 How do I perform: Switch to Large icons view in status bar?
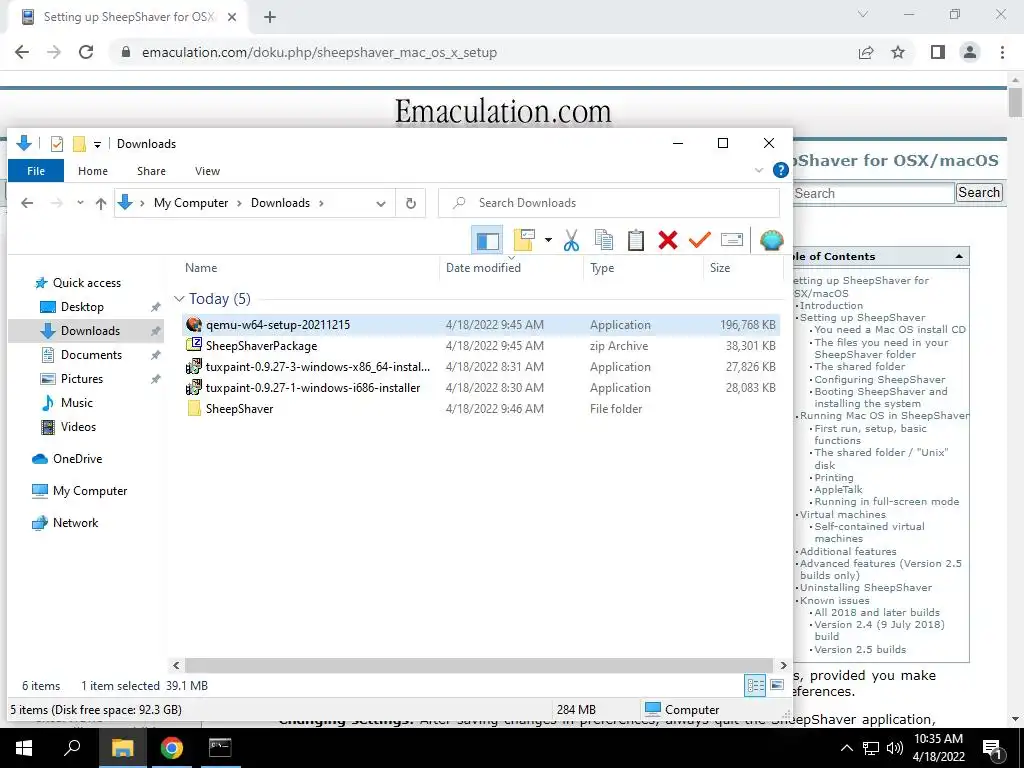pos(776,685)
